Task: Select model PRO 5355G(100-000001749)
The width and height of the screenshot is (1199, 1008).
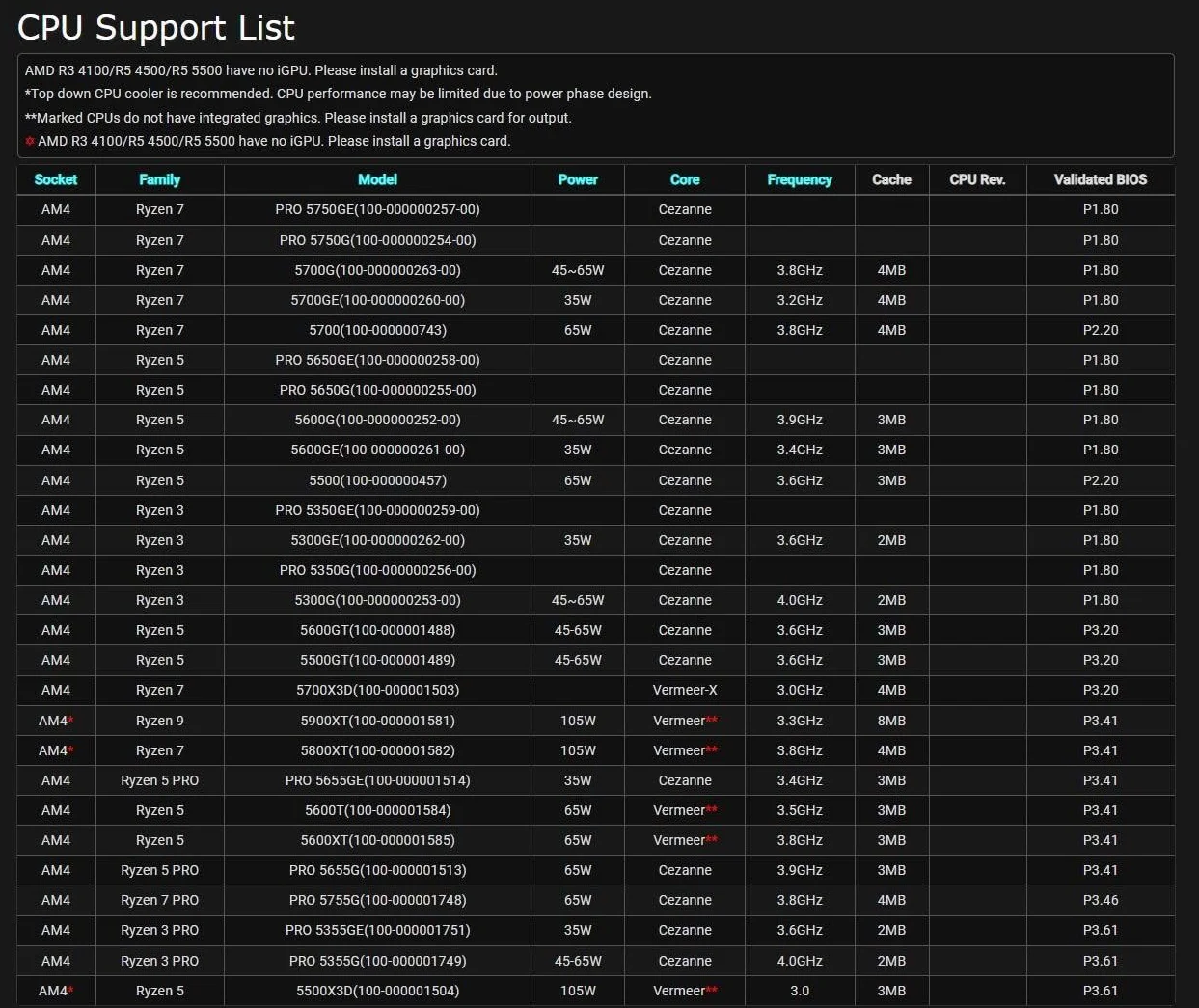Action: (x=377, y=961)
